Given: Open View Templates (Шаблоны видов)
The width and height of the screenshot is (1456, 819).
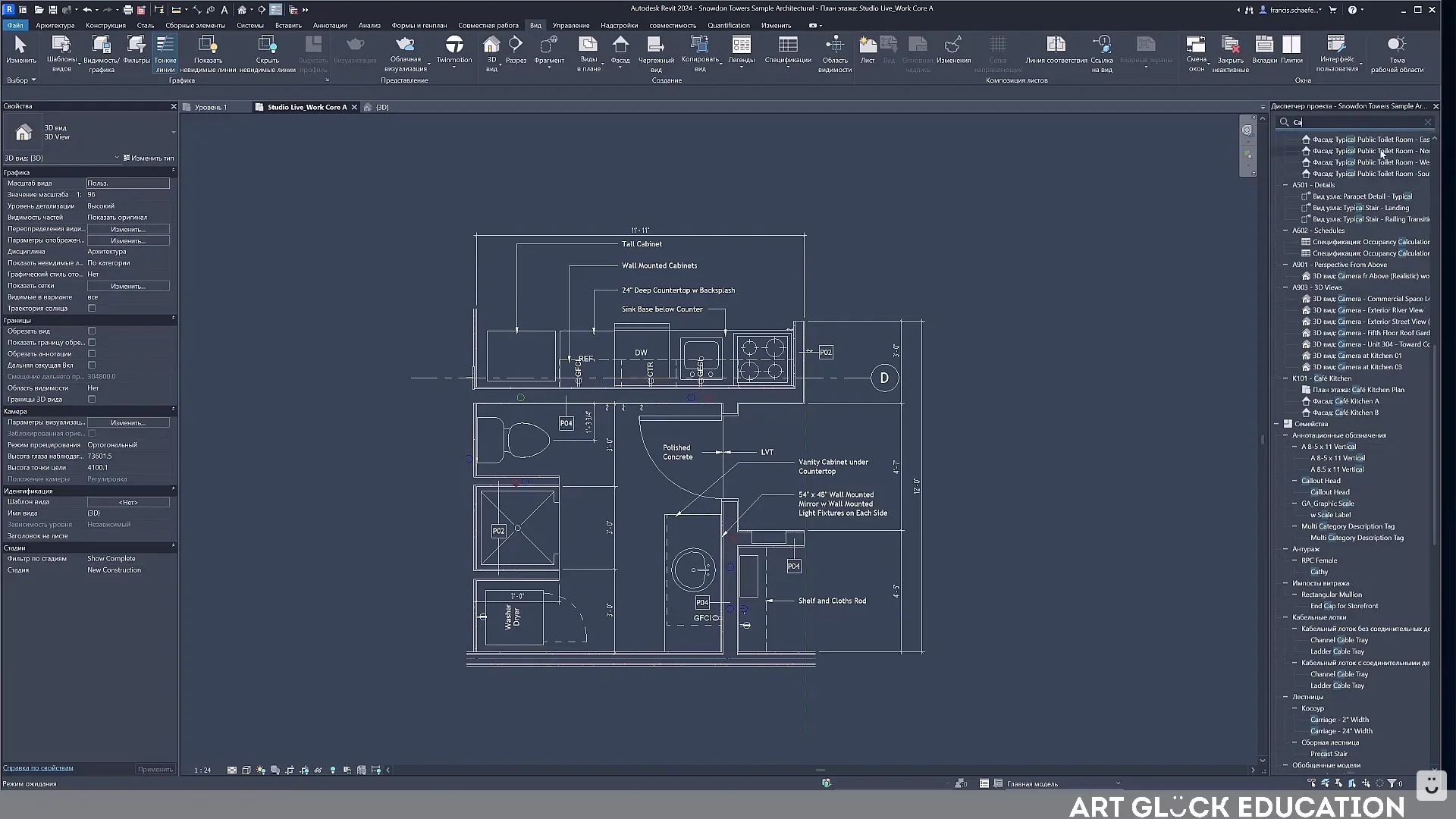Looking at the screenshot, I should (61, 53).
